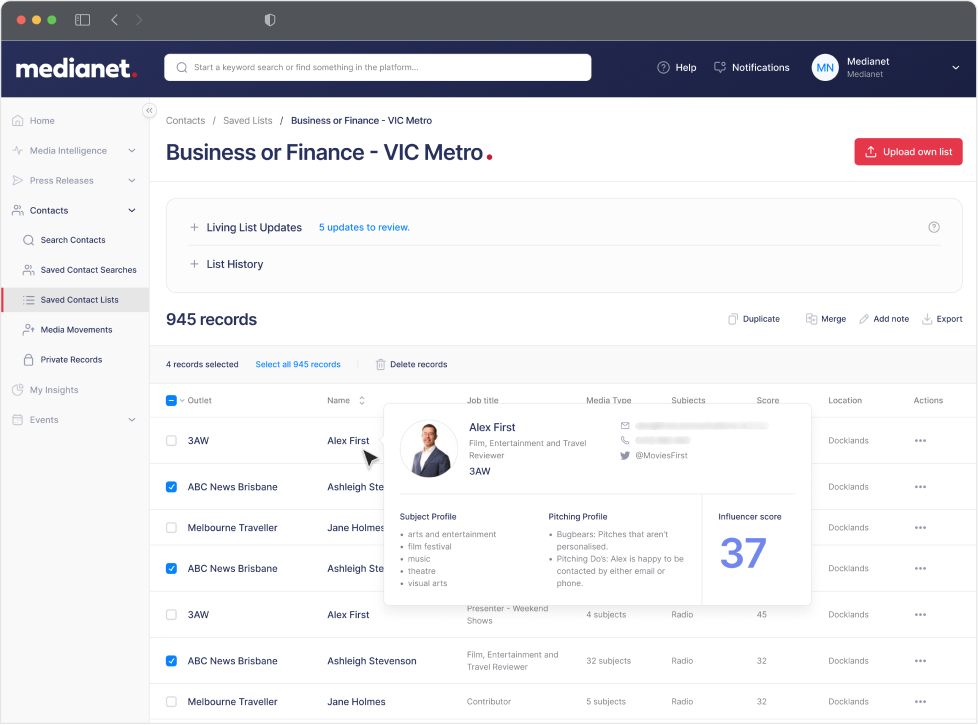Click the Export download icon

[x=925, y=318]
